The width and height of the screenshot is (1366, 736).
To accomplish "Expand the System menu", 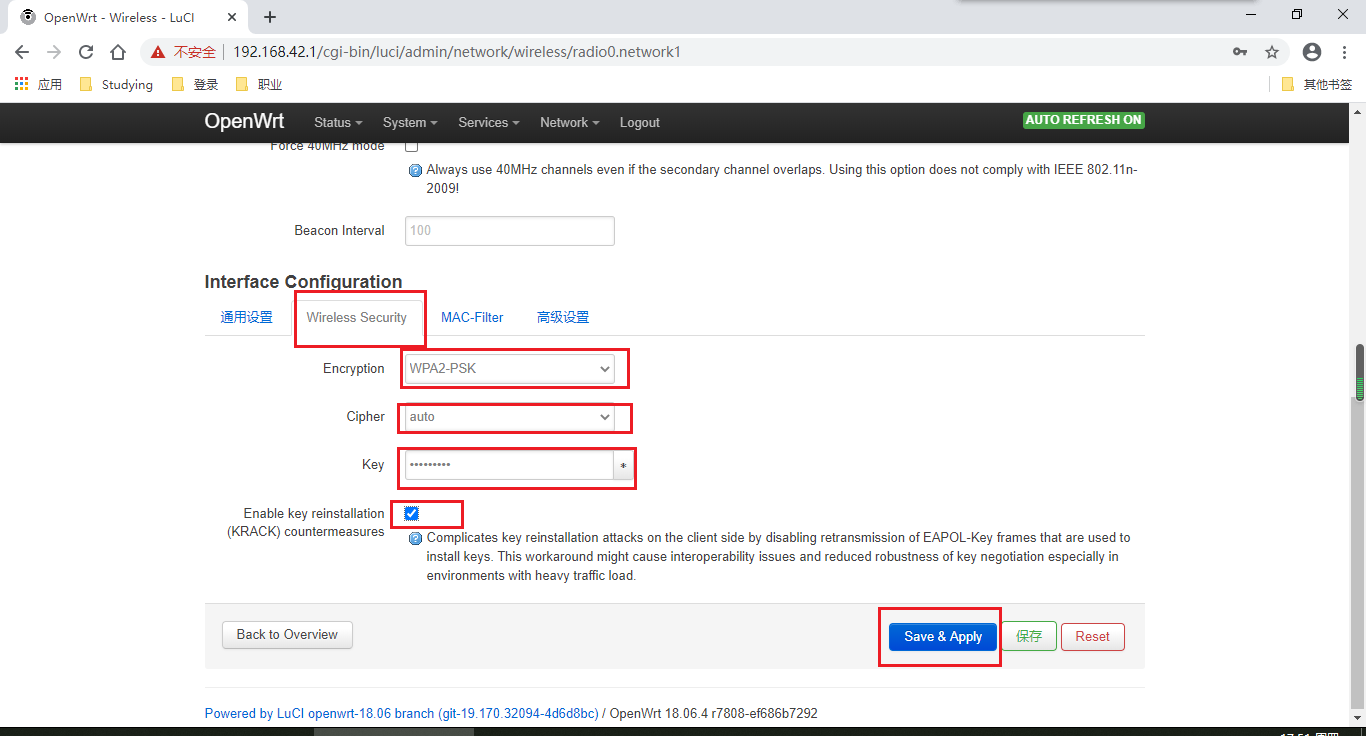I will [x=410, y=122].
